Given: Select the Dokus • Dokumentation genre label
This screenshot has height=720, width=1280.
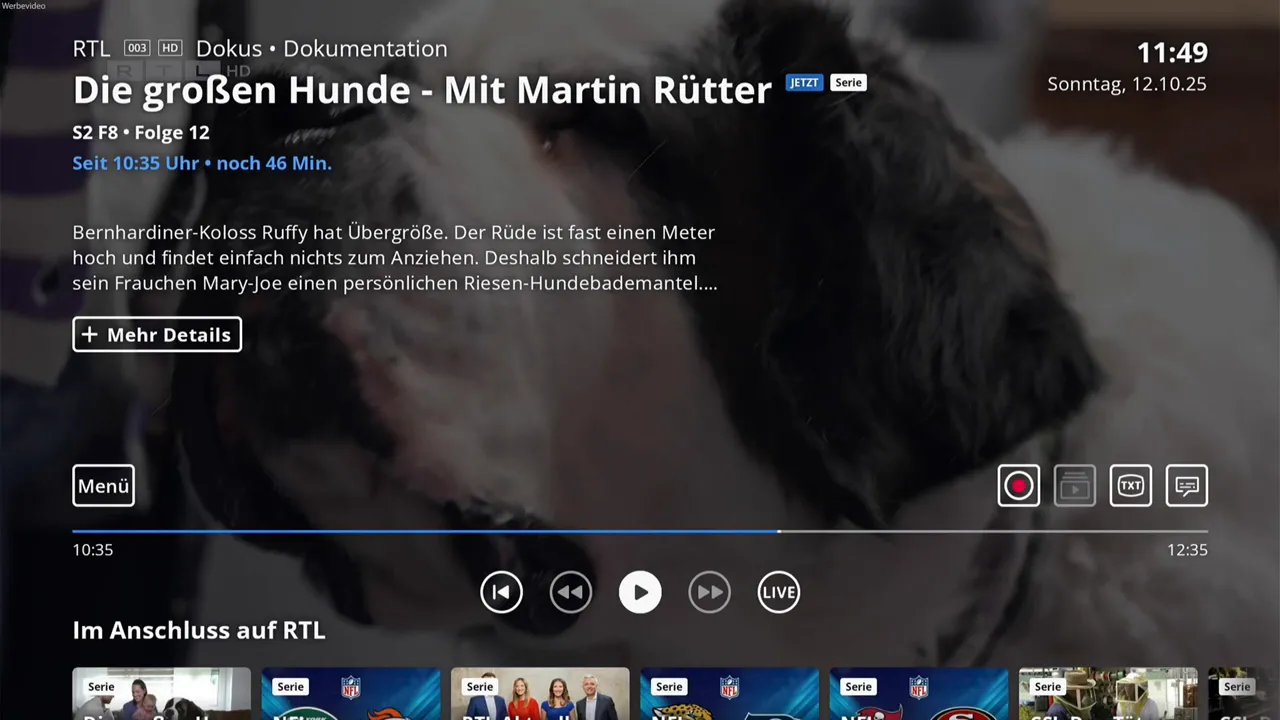Looking at the screenshot, I should 322,48.
